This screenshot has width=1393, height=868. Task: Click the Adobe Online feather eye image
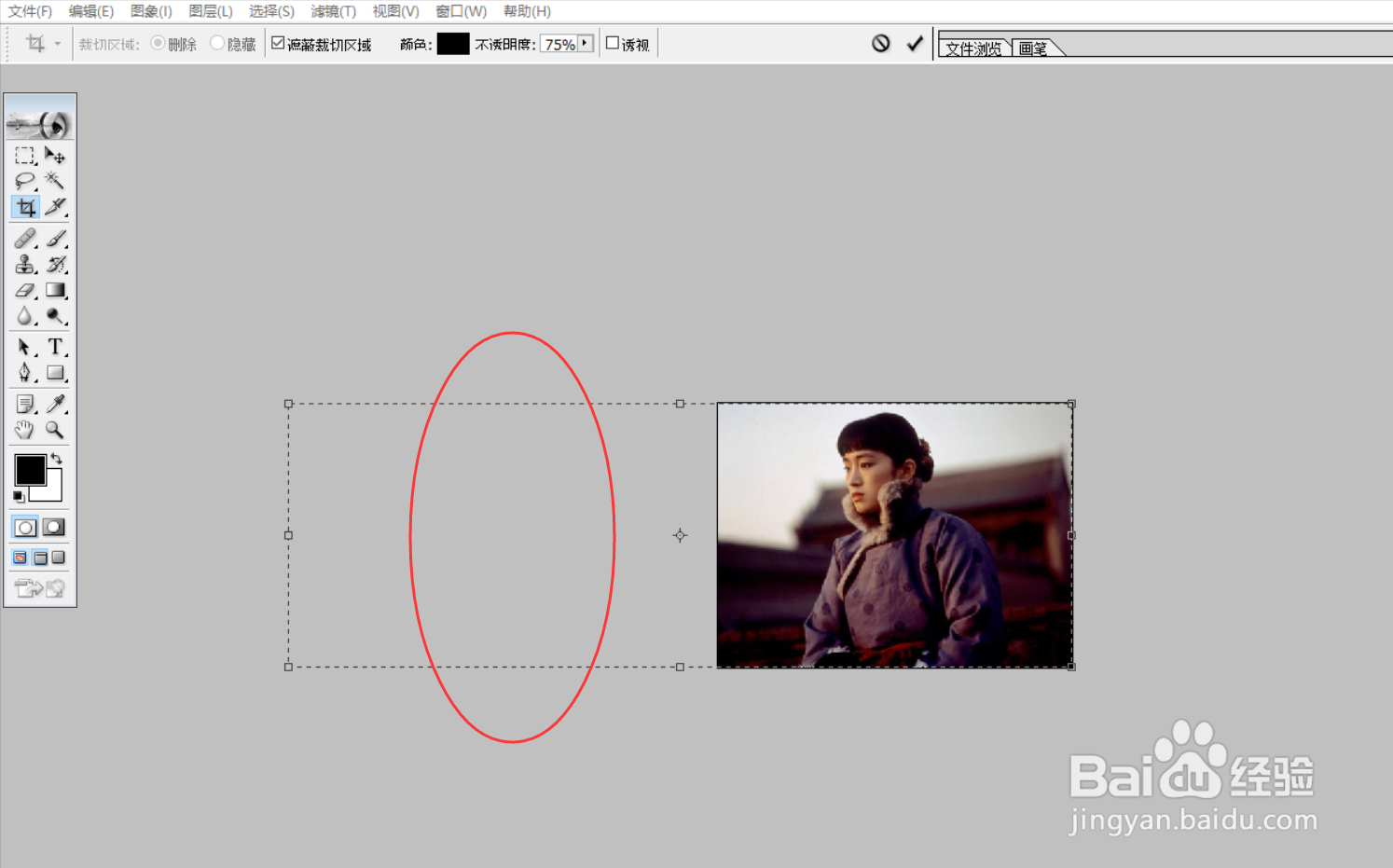[40, 118]
